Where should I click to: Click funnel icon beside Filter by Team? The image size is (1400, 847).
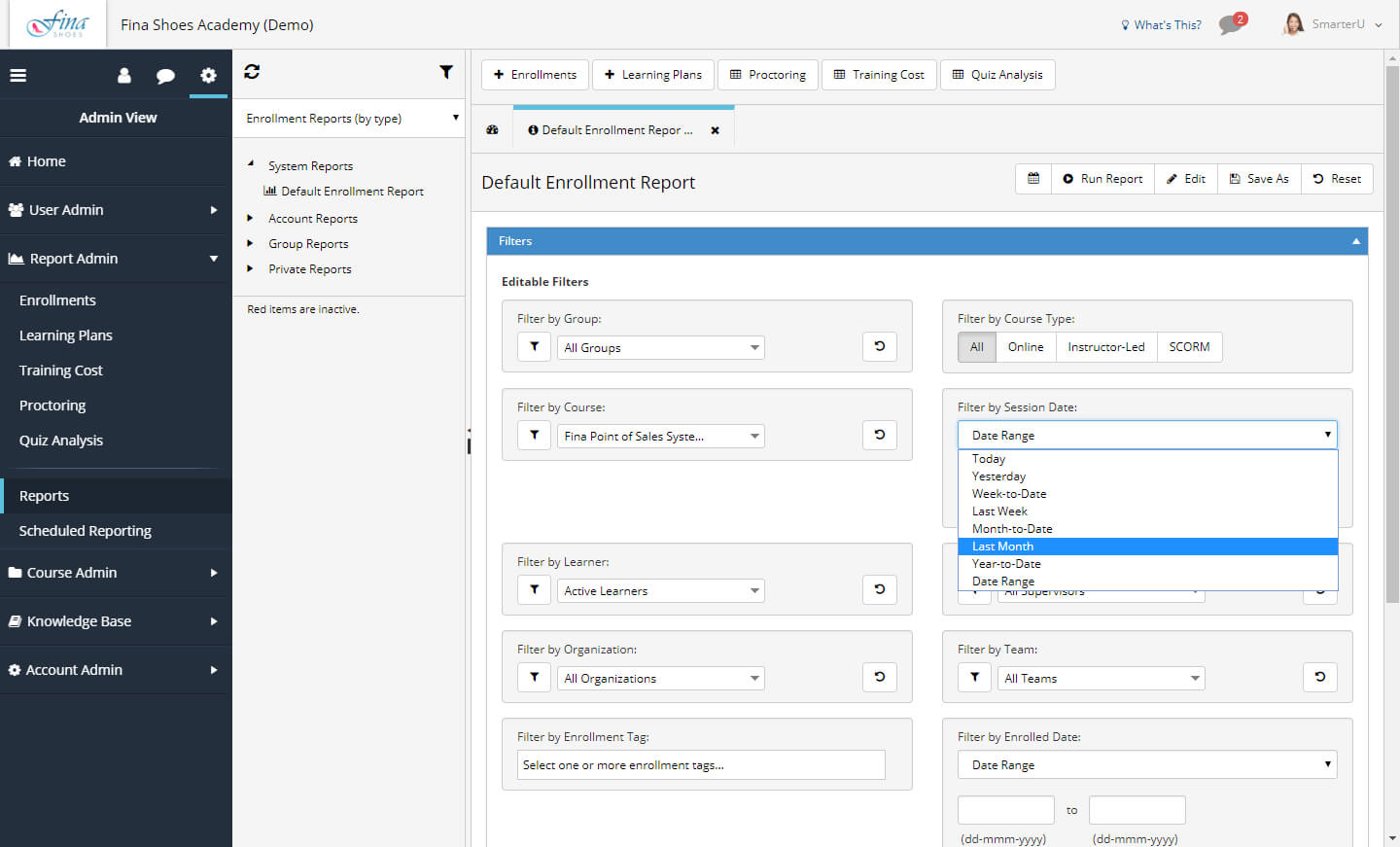click(974, 678)
